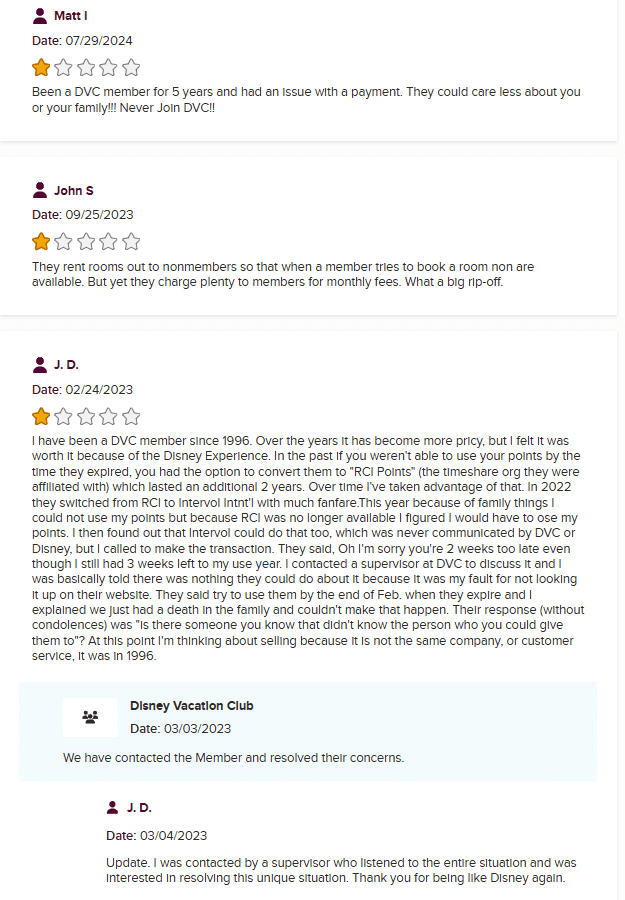This screenshot has width=625, height=900.
Task: Click the user avatar icon beside Matt I
Action: (40, 16)
